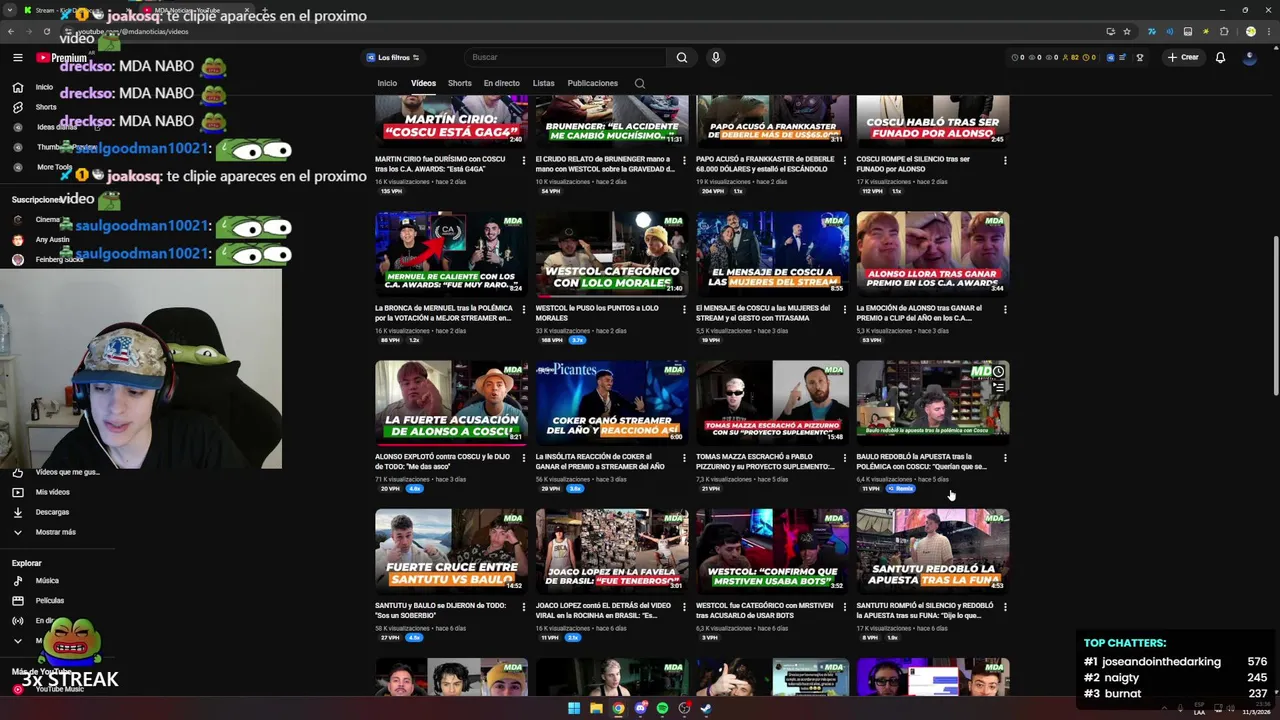Switch to the Inicio channel tab
1280x720 pixels.
387,83
